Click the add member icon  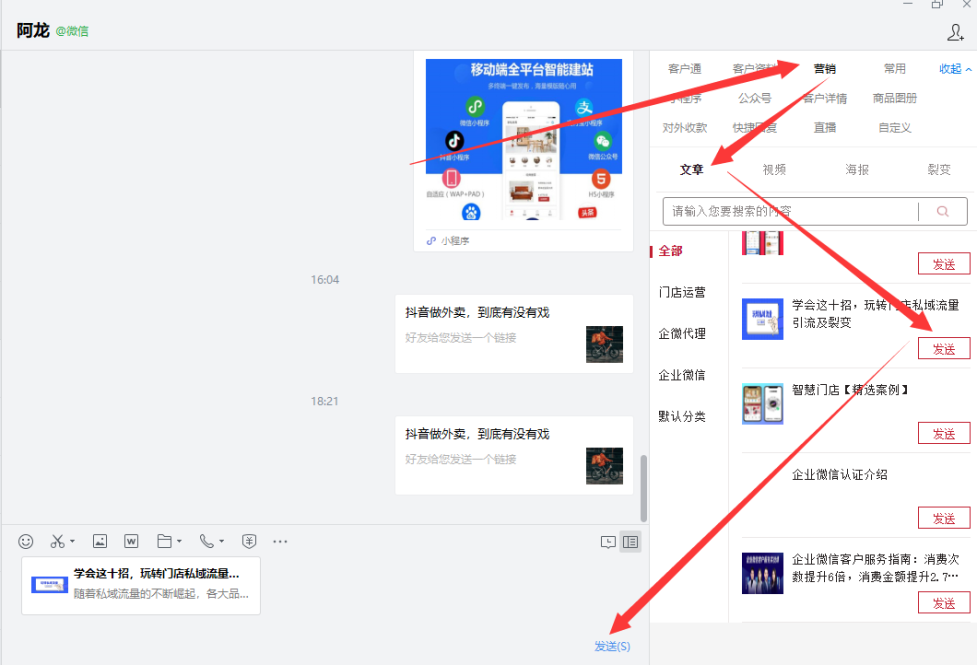tap(955, 32)
